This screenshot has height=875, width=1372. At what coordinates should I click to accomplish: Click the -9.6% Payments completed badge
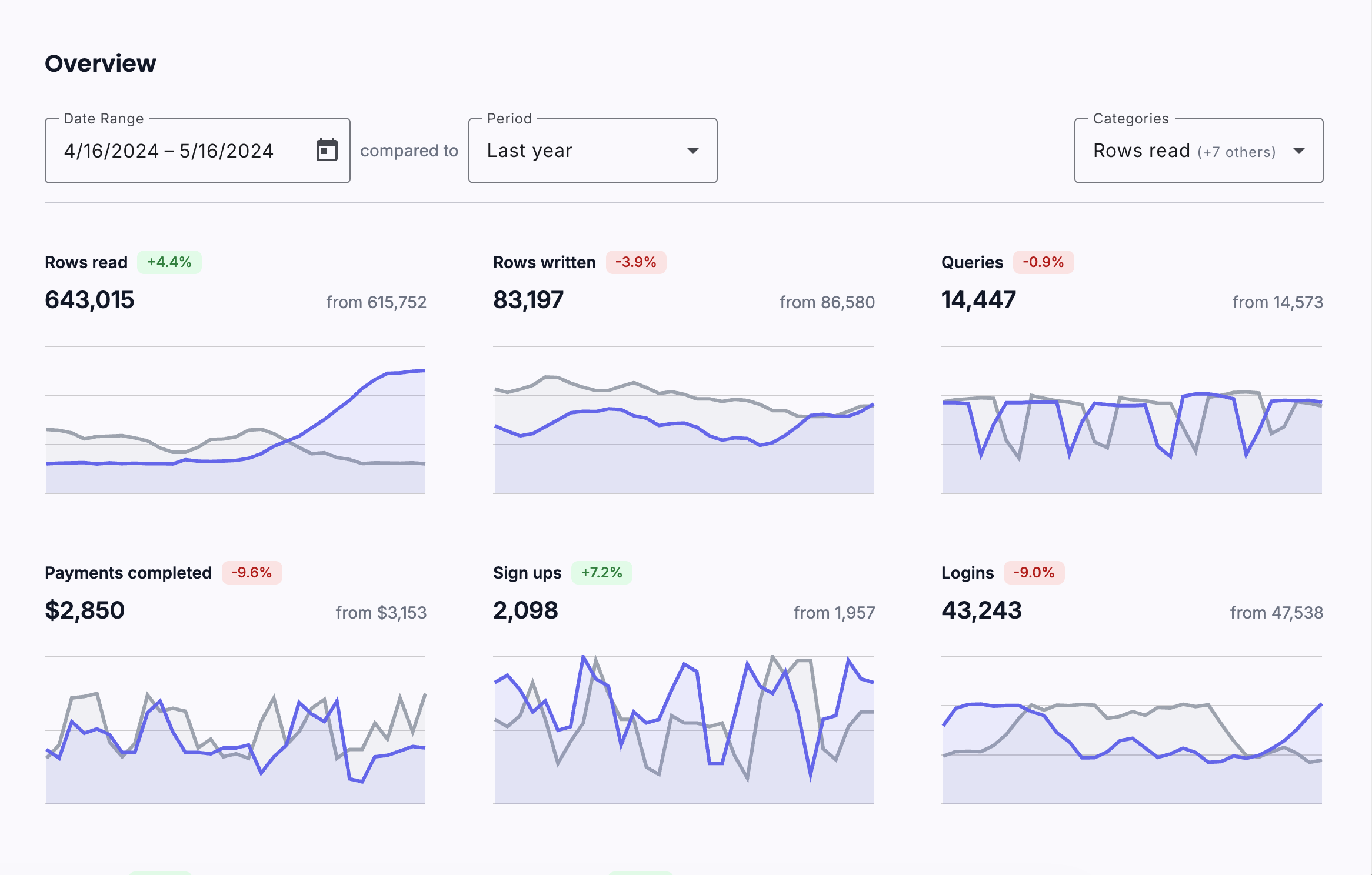(x=251, y=573)
